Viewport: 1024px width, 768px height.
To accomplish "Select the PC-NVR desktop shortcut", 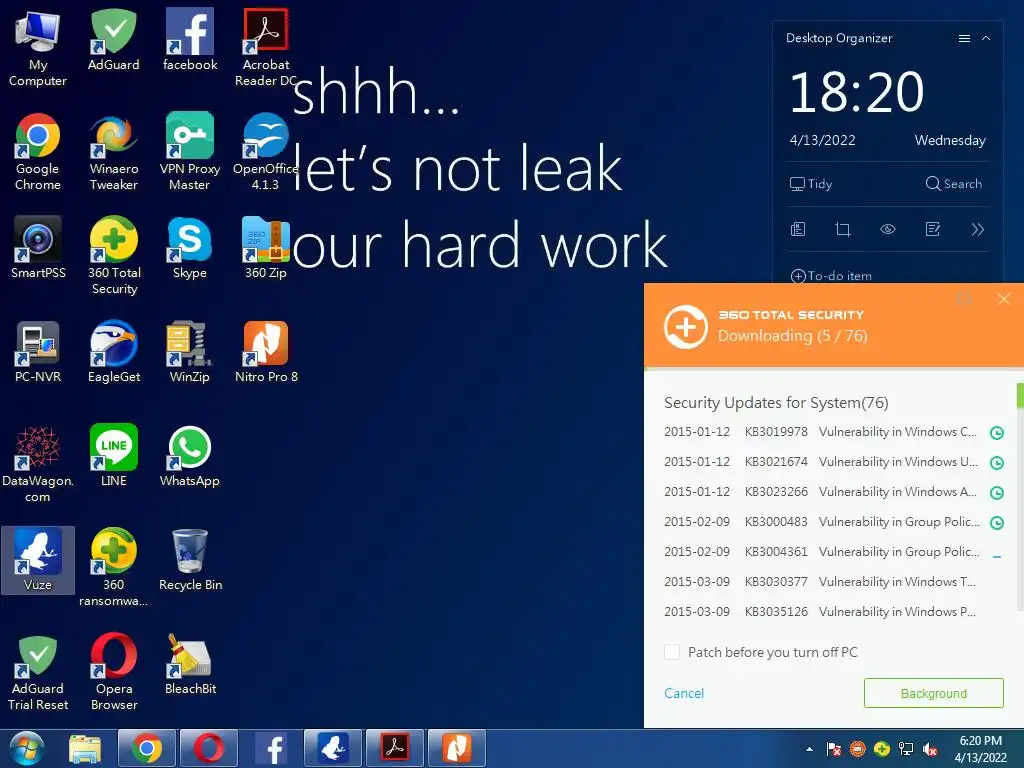I will click(38, 351).
